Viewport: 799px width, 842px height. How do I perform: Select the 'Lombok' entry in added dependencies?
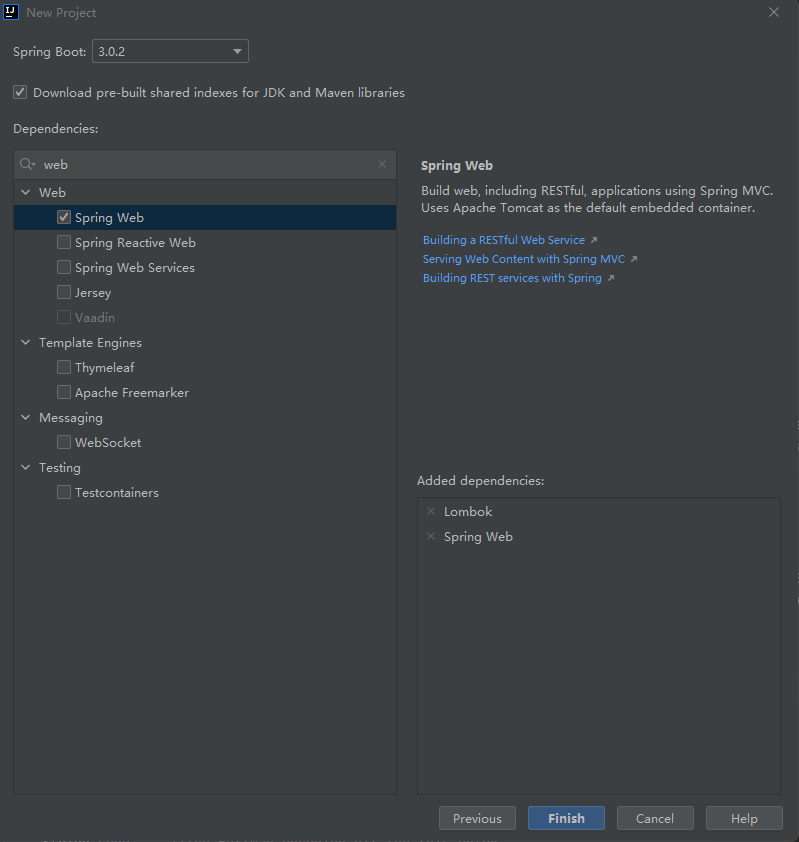click(468, 511)
